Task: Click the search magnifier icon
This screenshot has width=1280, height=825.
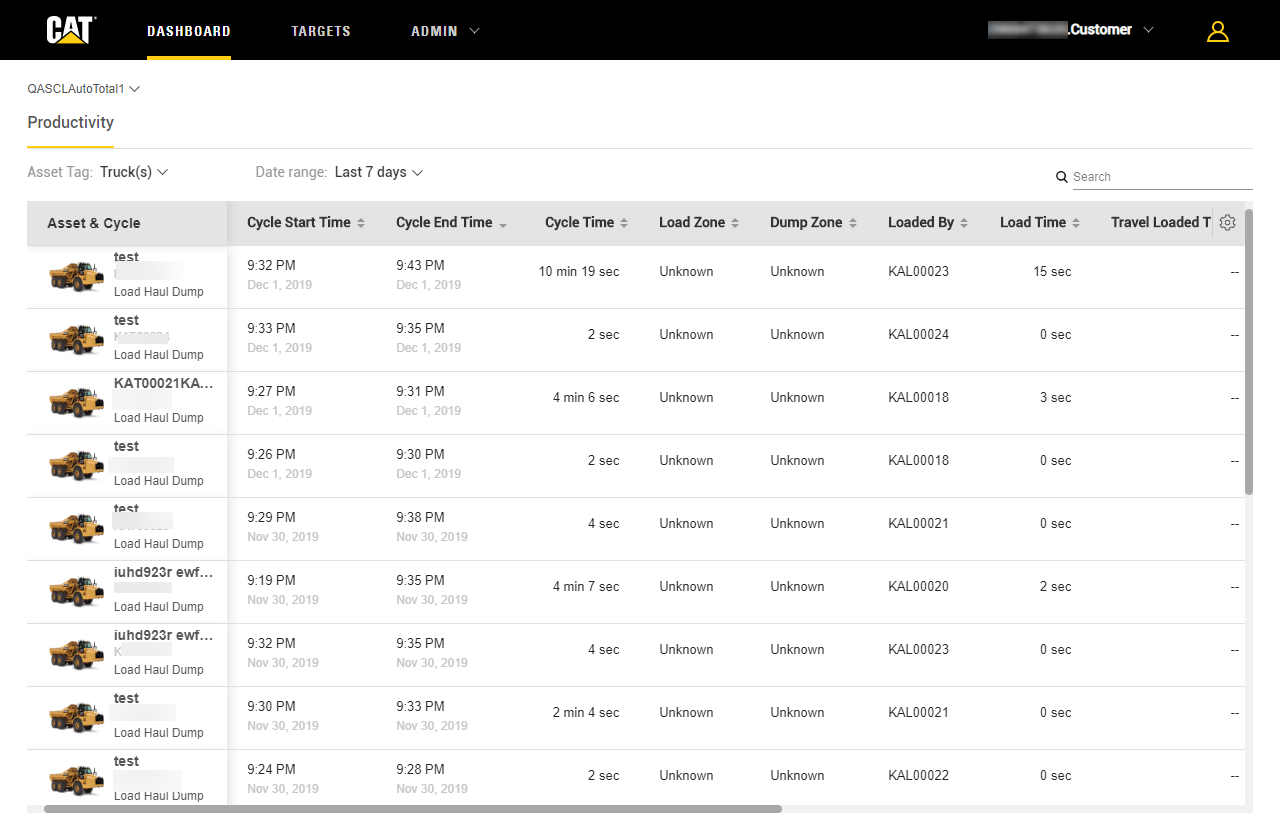Action: [1062, 177]
